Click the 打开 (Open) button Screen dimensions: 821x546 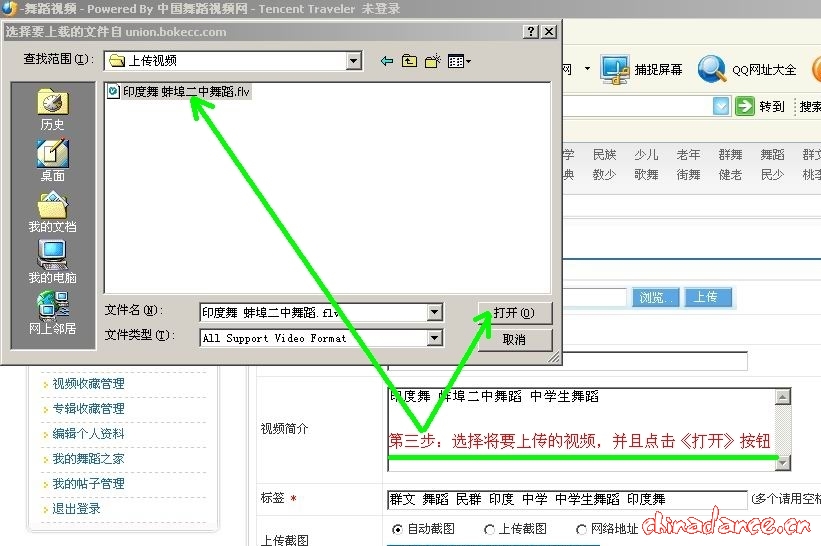514,313
